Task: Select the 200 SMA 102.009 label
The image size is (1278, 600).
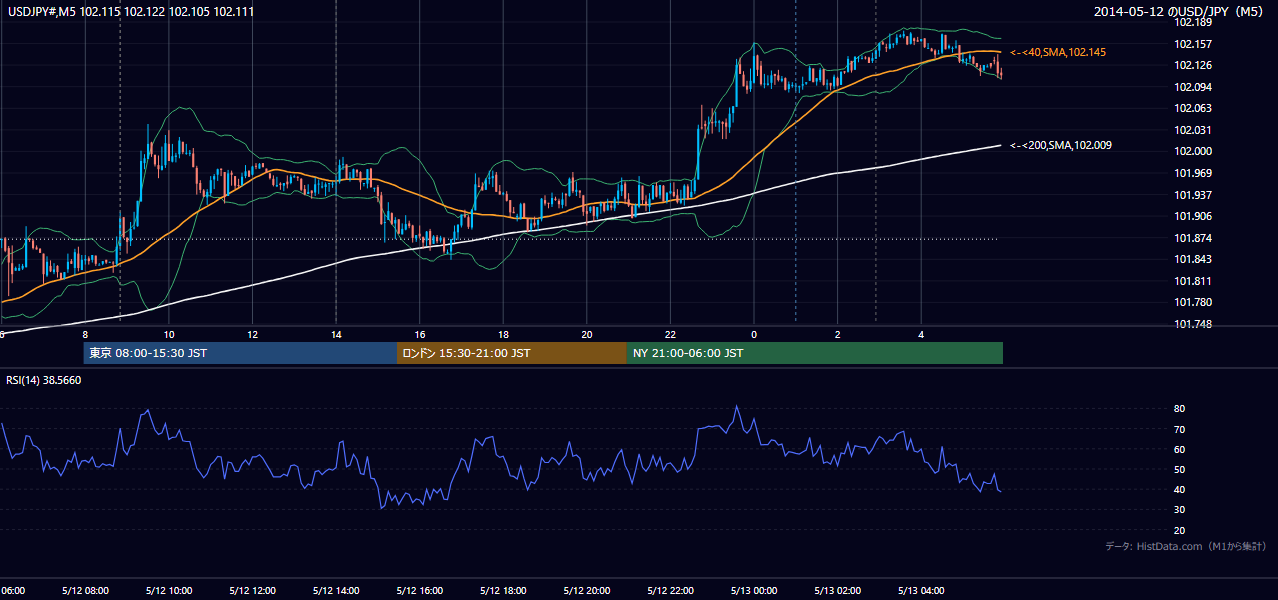Action: click(1060, 145)
